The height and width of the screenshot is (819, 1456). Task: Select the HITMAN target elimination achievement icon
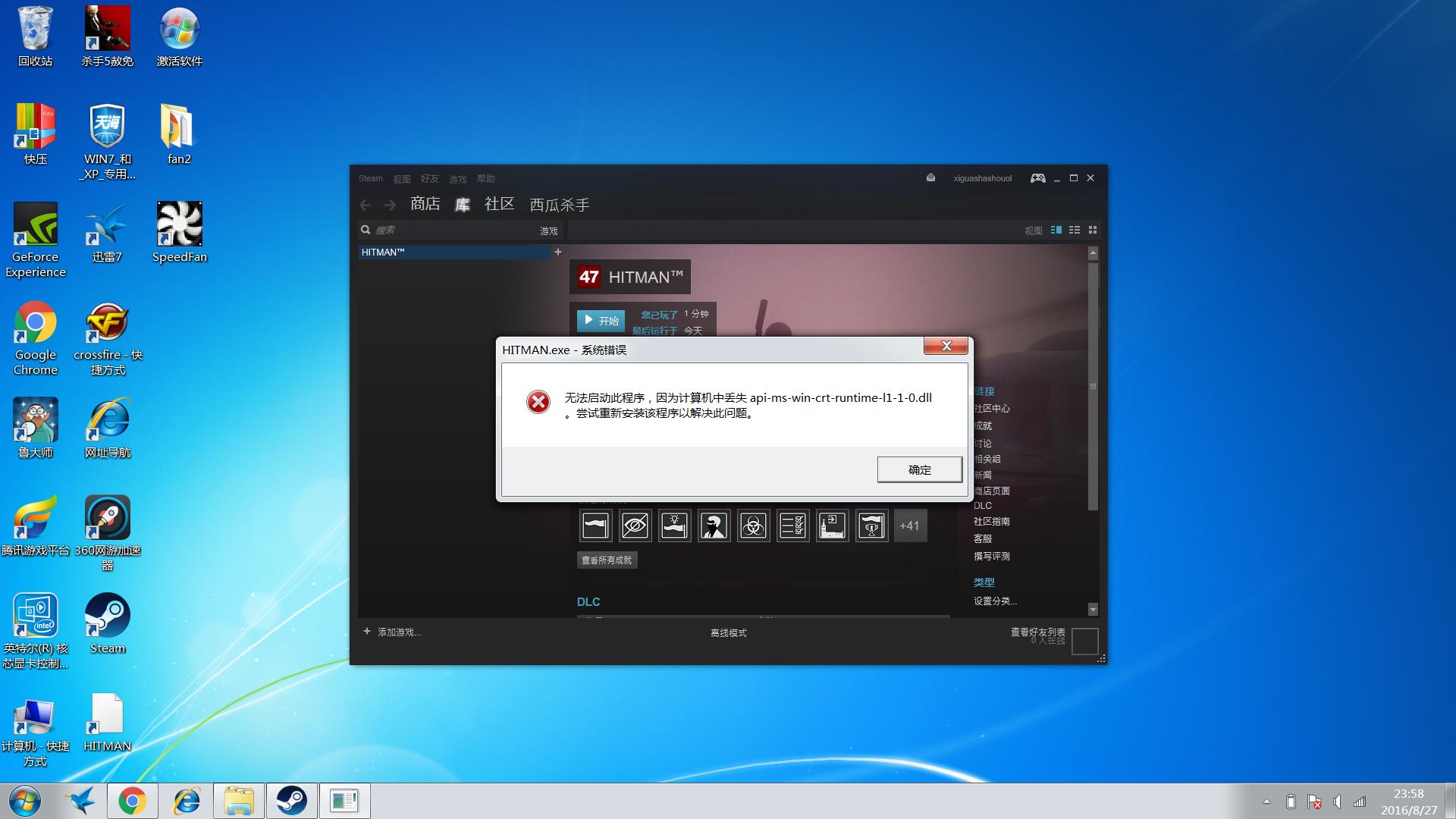pyautogui.click(x=713, y=525)
